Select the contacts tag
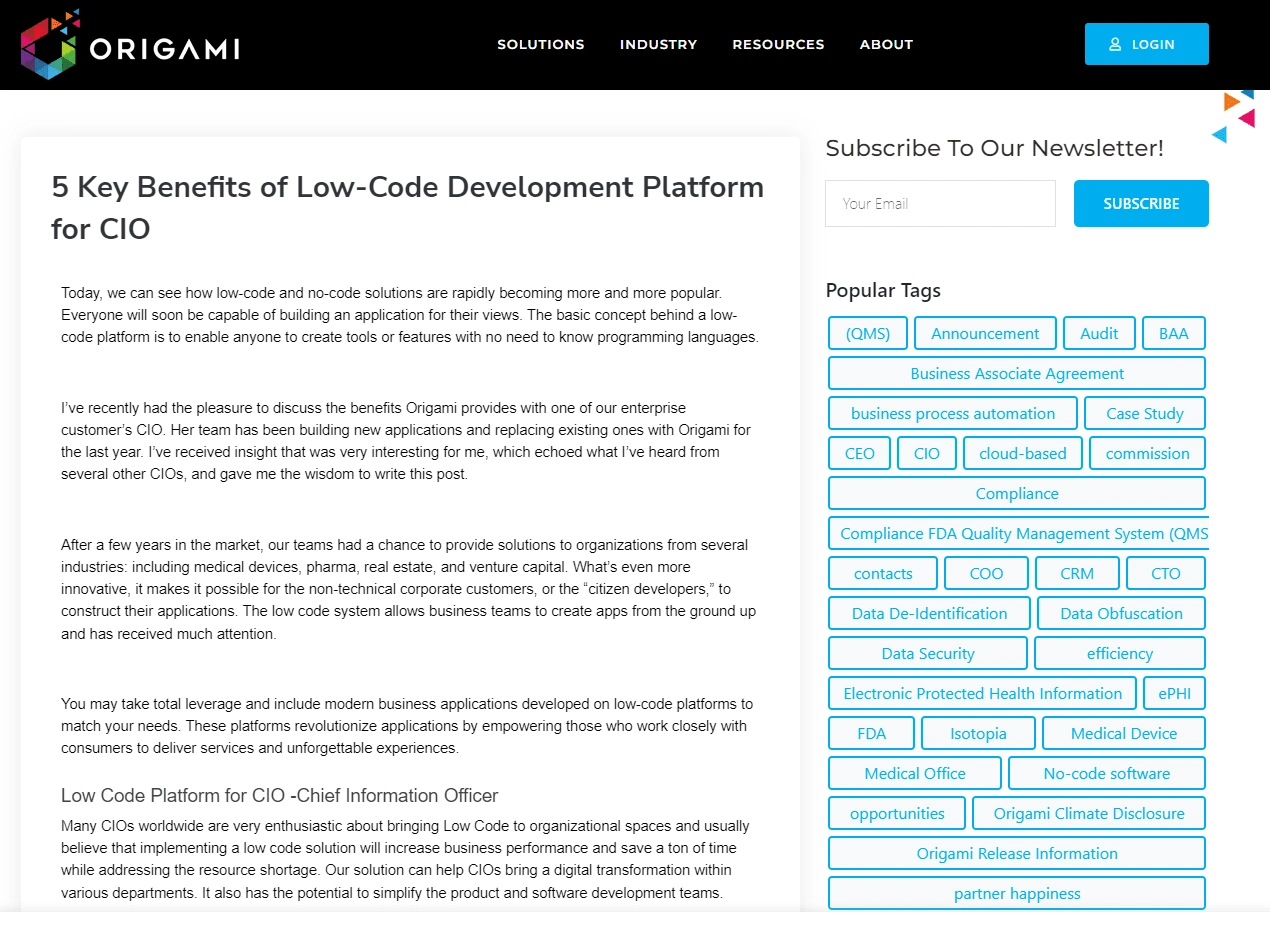This screenshot has width=1270, height=926. point(883,573)
